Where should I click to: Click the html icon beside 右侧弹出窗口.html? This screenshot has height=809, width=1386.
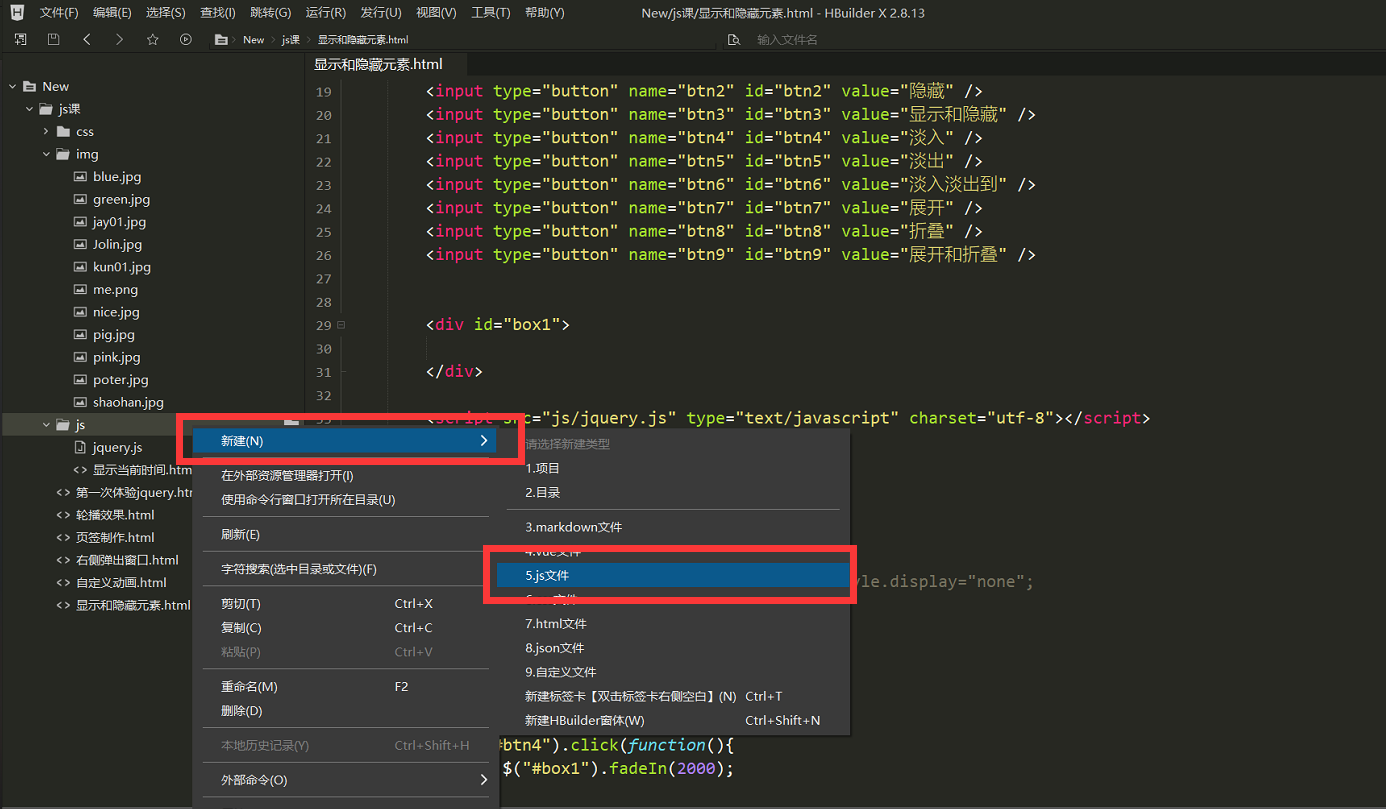(x=63, y=560)
